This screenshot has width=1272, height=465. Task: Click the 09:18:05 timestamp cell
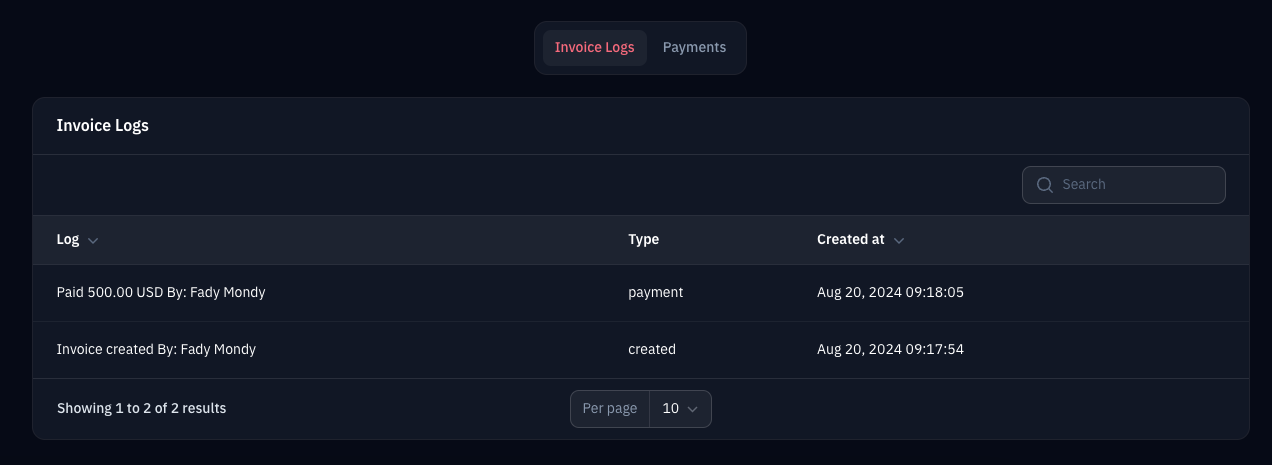click(x=890, y=293)
